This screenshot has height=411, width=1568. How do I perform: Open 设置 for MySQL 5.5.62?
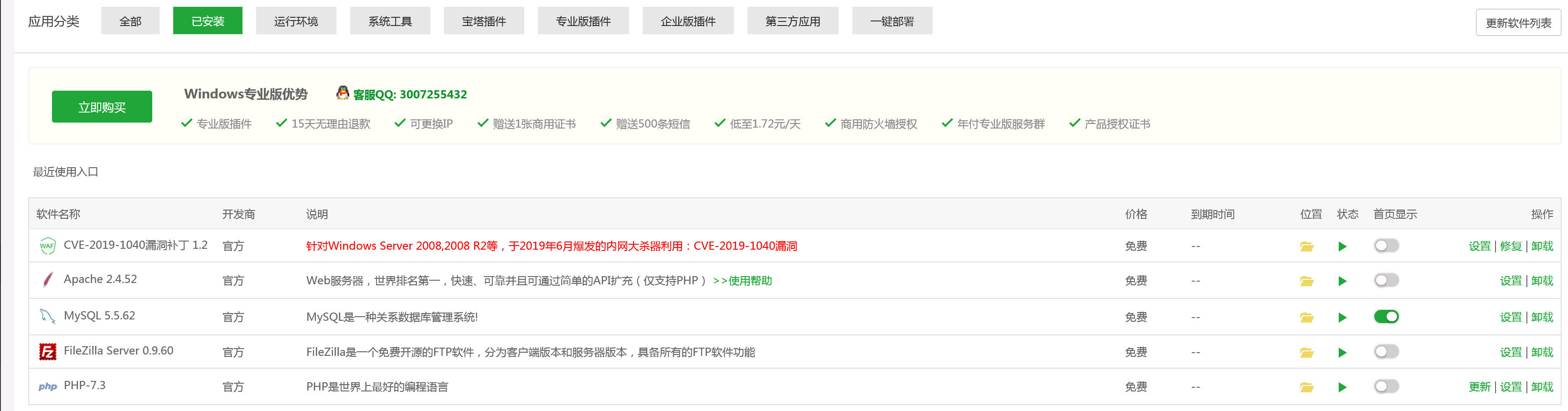[x=1511, y=317]
